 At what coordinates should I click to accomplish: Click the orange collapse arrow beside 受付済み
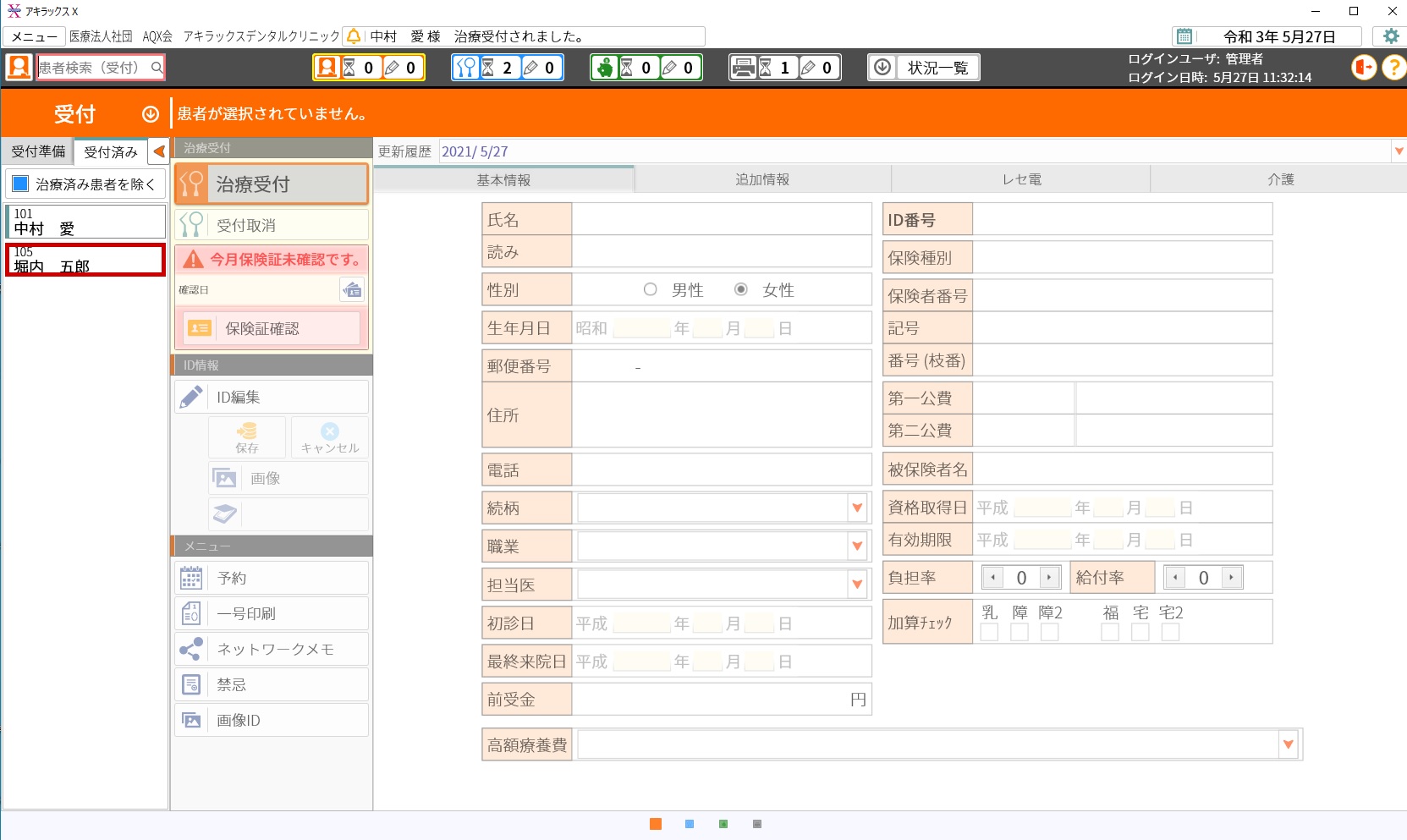(158, 151)
